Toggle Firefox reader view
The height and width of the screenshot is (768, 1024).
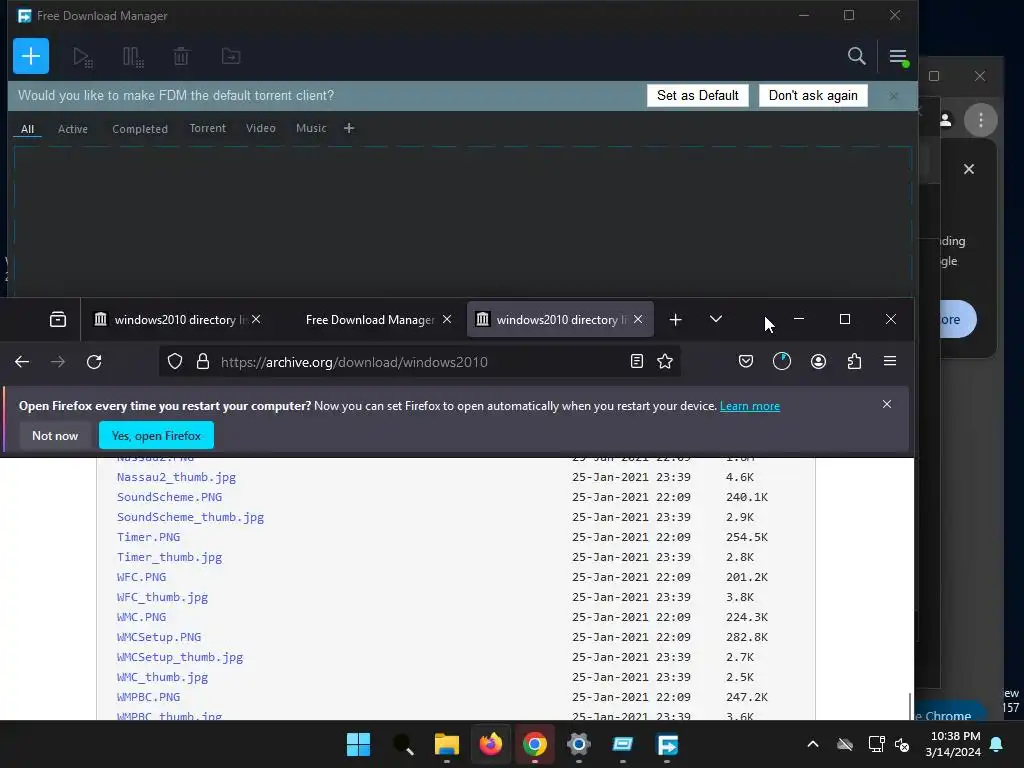pyautogui.click(x=637, y=361)
